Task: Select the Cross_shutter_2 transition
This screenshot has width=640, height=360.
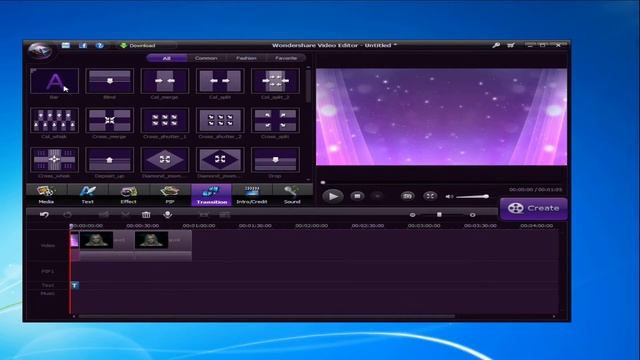Action: [x=220, y=120]
